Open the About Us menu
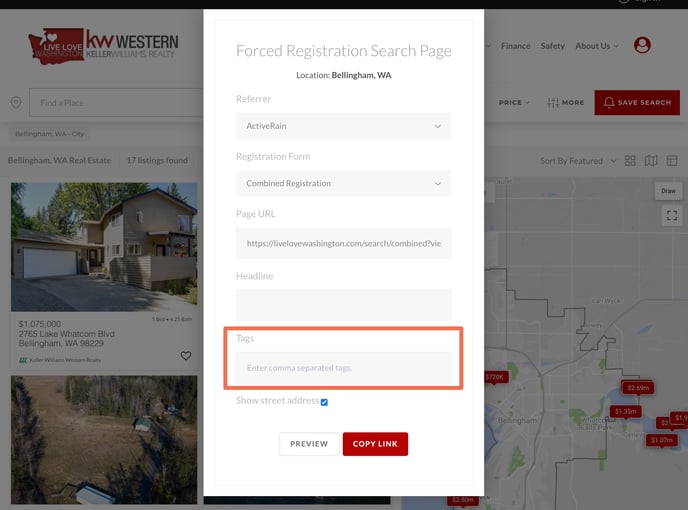Viewport: 688px width, 510px height. pyautogui.click(x=597, y=46)
